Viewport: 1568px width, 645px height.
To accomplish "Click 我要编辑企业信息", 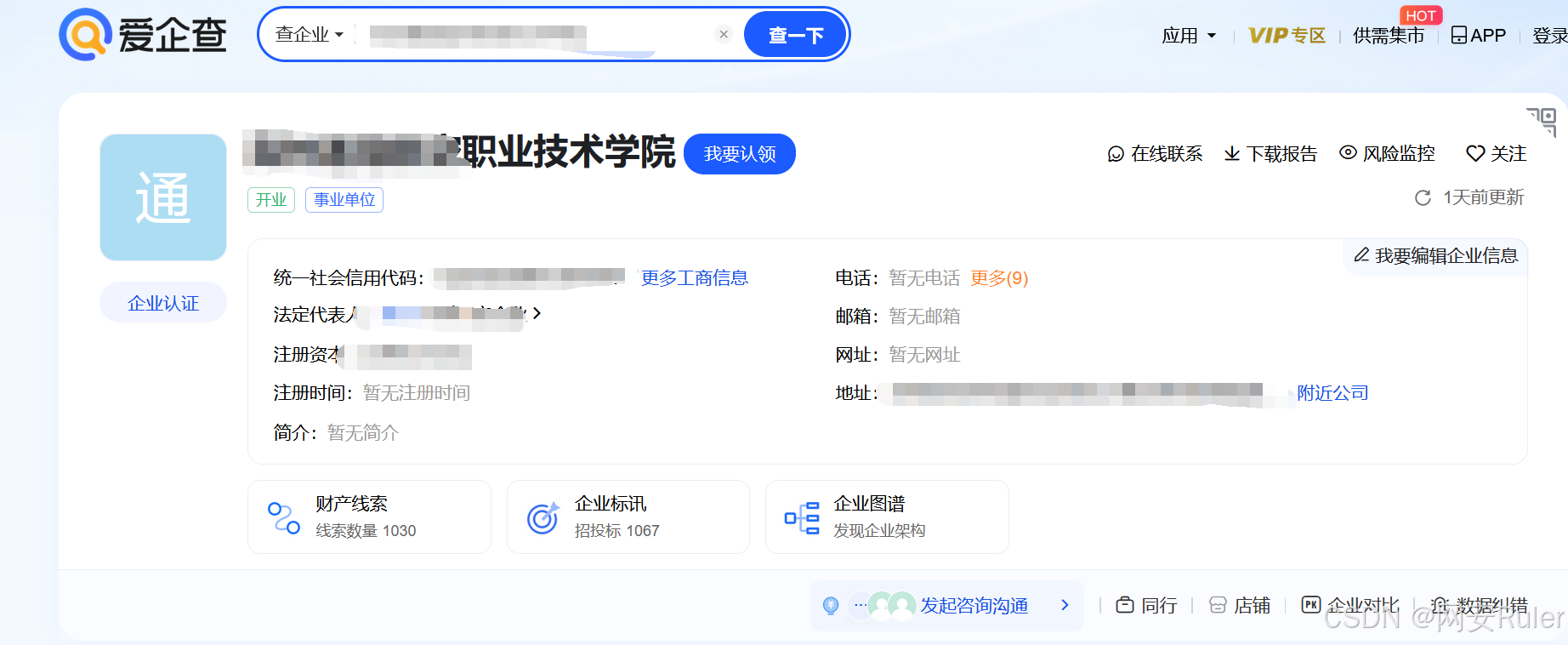I will 1436,255.
